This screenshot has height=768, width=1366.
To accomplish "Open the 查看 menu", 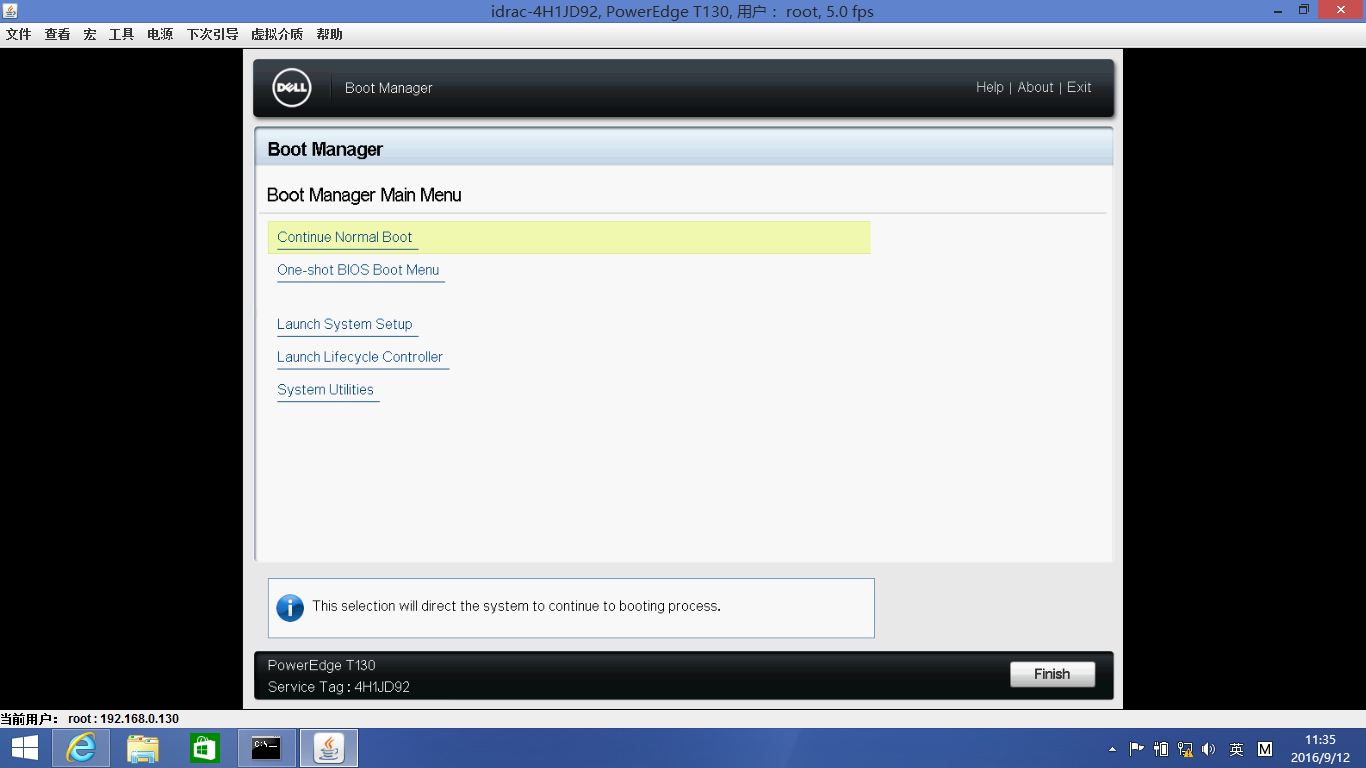I will 57,34.
